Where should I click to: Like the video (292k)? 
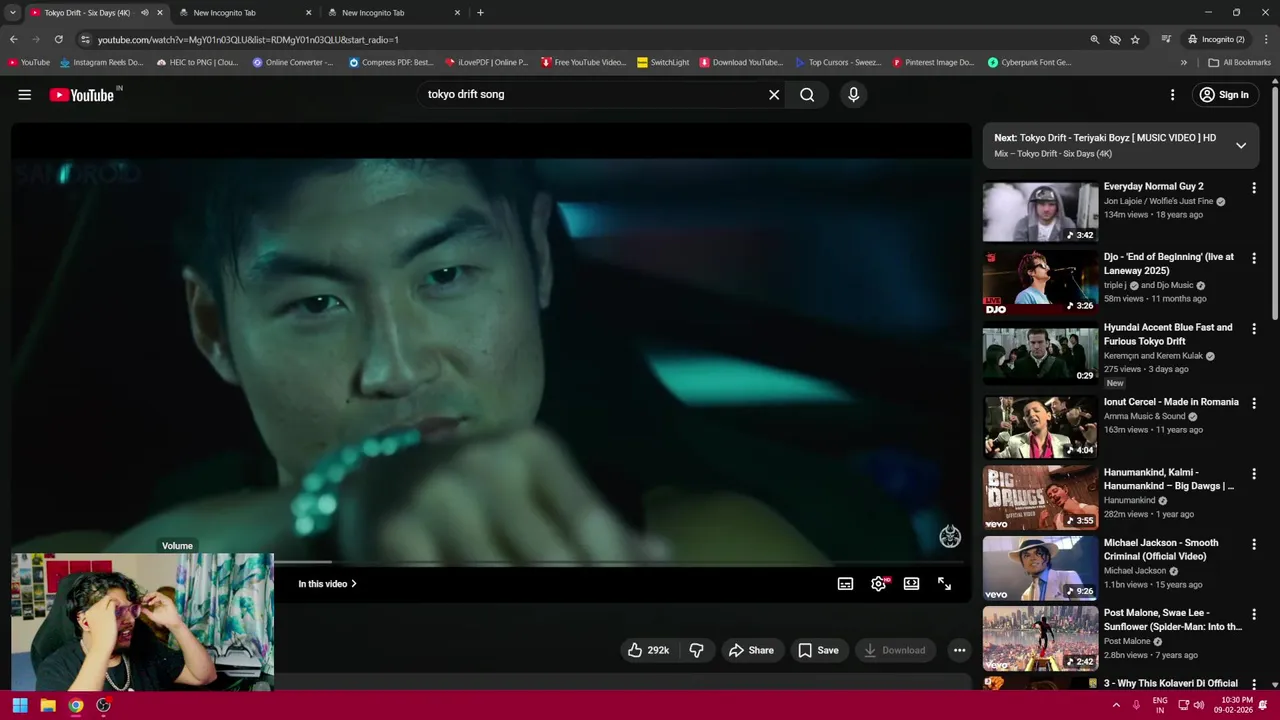pos(649,650)
